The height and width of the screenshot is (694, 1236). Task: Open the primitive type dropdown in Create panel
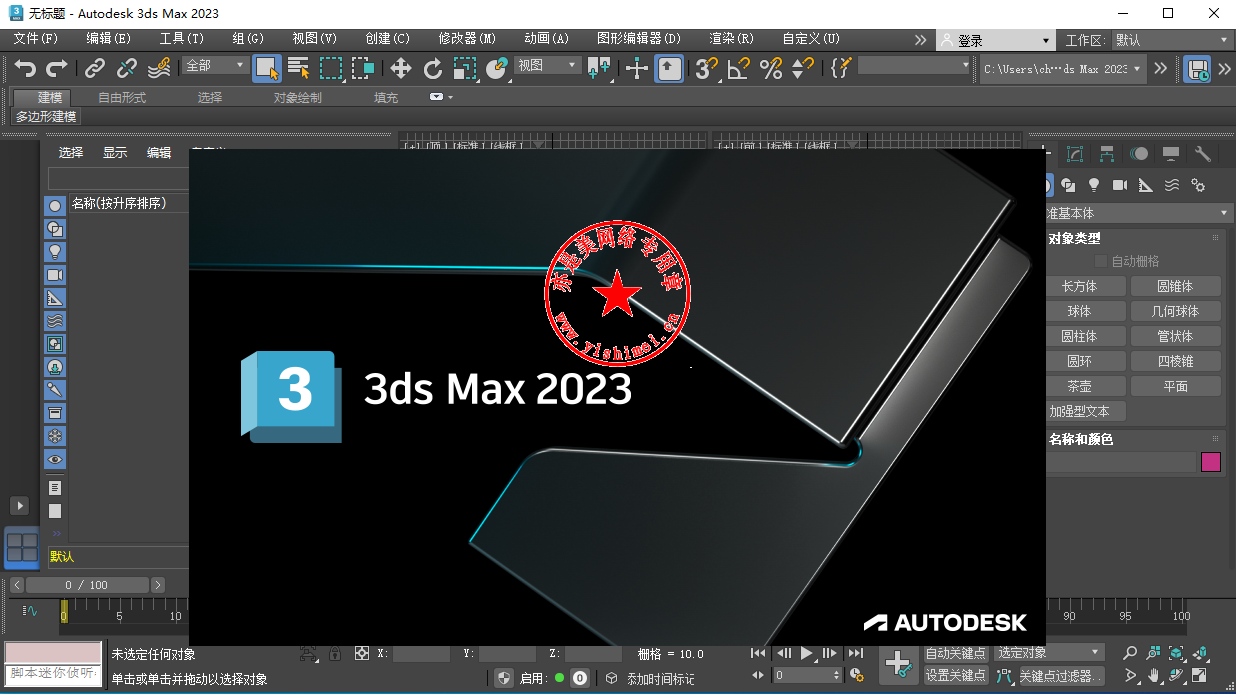tap(1137, 213)
